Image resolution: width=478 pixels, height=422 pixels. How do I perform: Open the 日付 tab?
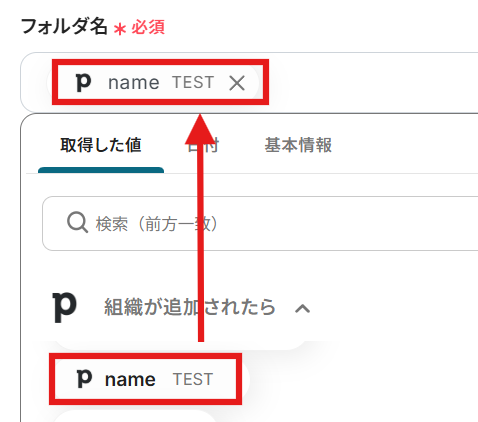tap(203, 145)
